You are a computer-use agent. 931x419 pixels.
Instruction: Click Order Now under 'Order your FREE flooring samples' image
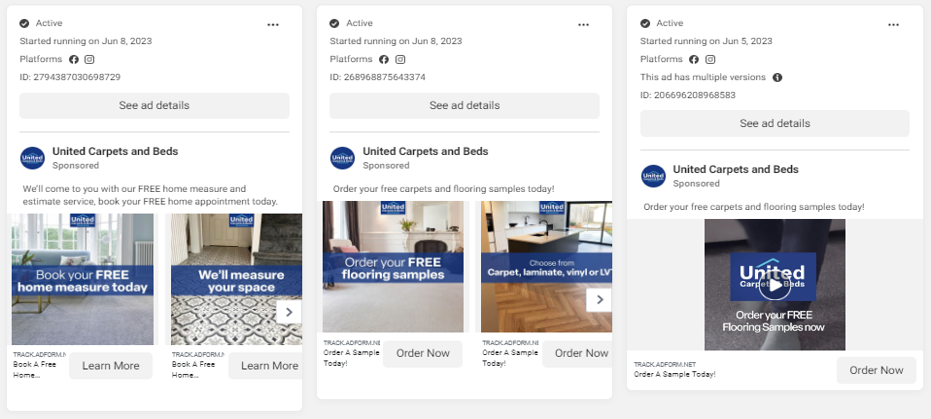tap(423, 353)
